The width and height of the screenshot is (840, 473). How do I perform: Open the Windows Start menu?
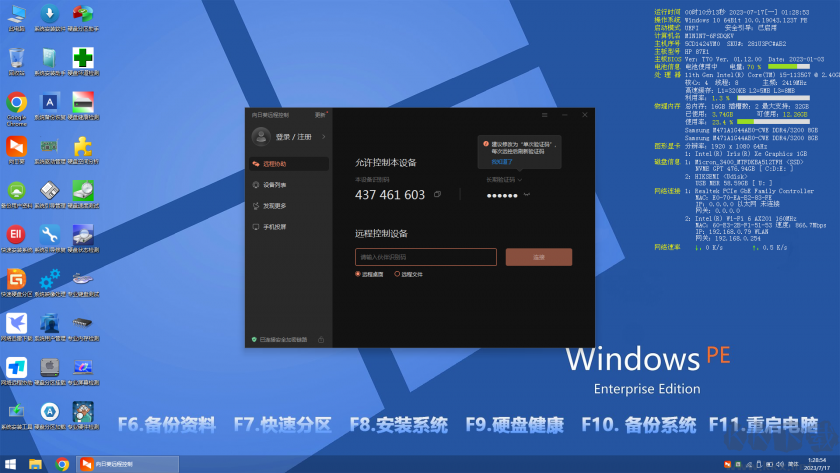click(x=10, y=464)
